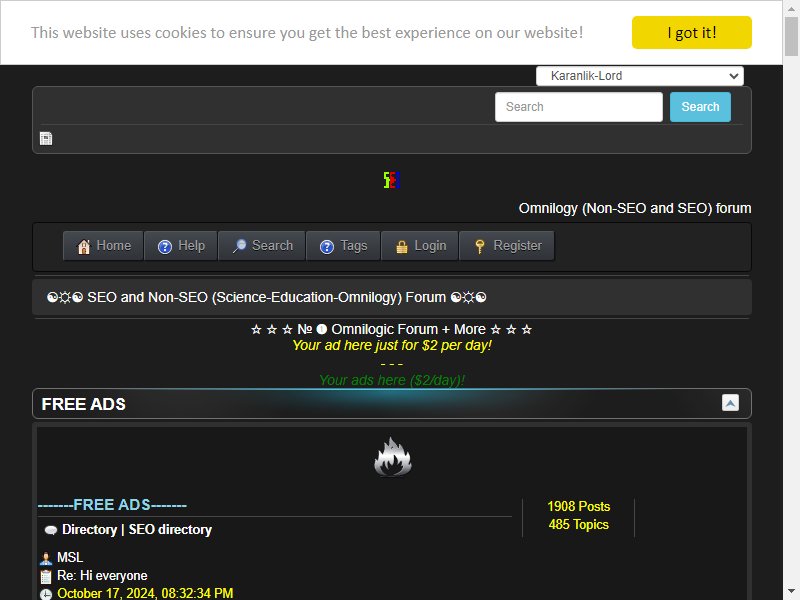Click the '485 Topics' count text
This screenshot has width=800, height=600.
(x=579, y=524)
